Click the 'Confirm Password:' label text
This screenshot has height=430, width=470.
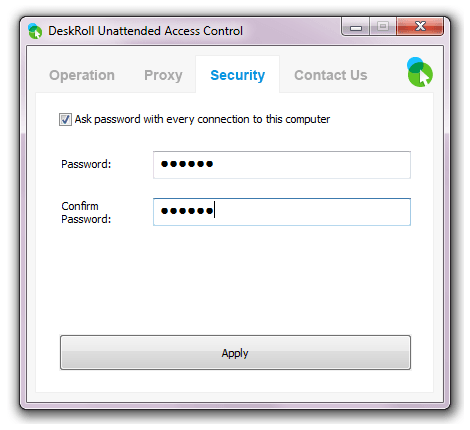86,212
